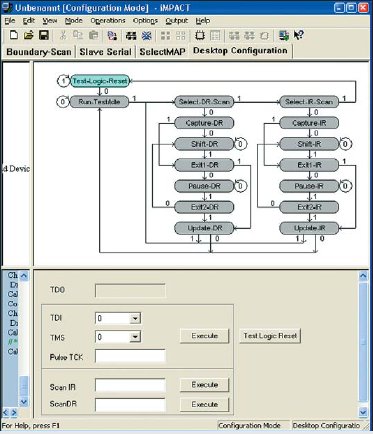Click the TDO output field

point(130,290)
